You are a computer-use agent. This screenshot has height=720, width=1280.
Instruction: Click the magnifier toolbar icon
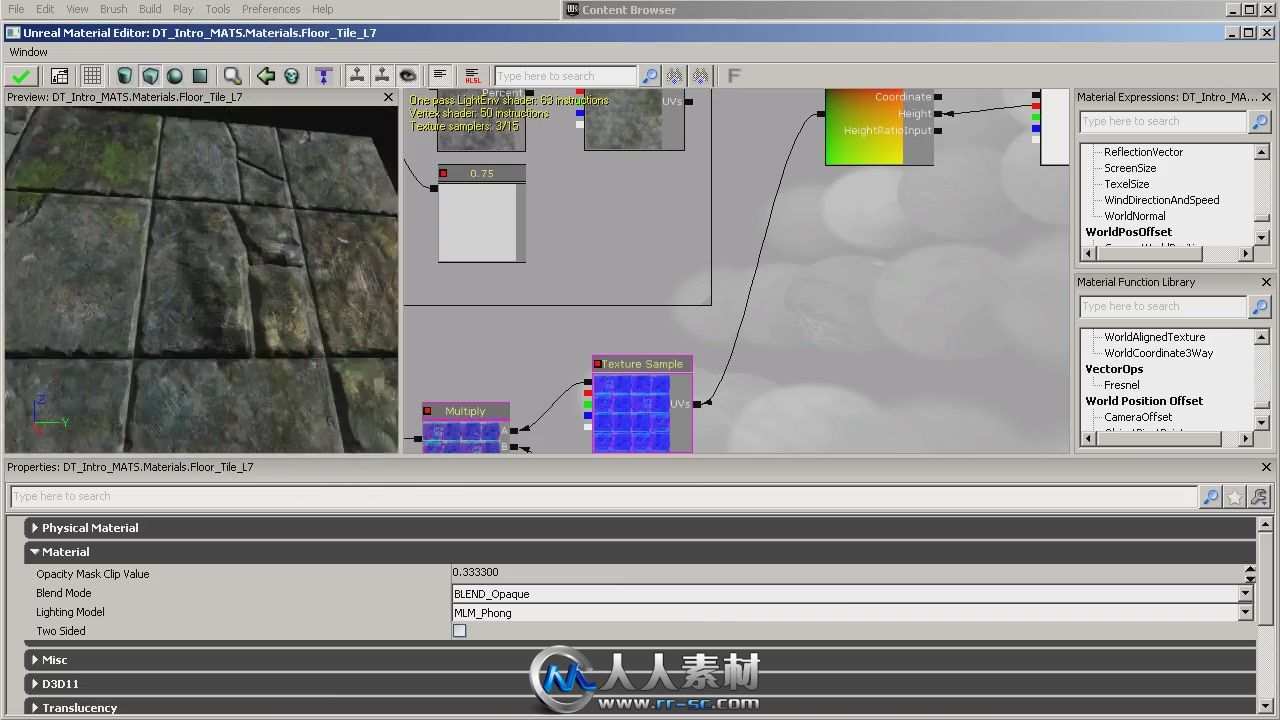232,76
